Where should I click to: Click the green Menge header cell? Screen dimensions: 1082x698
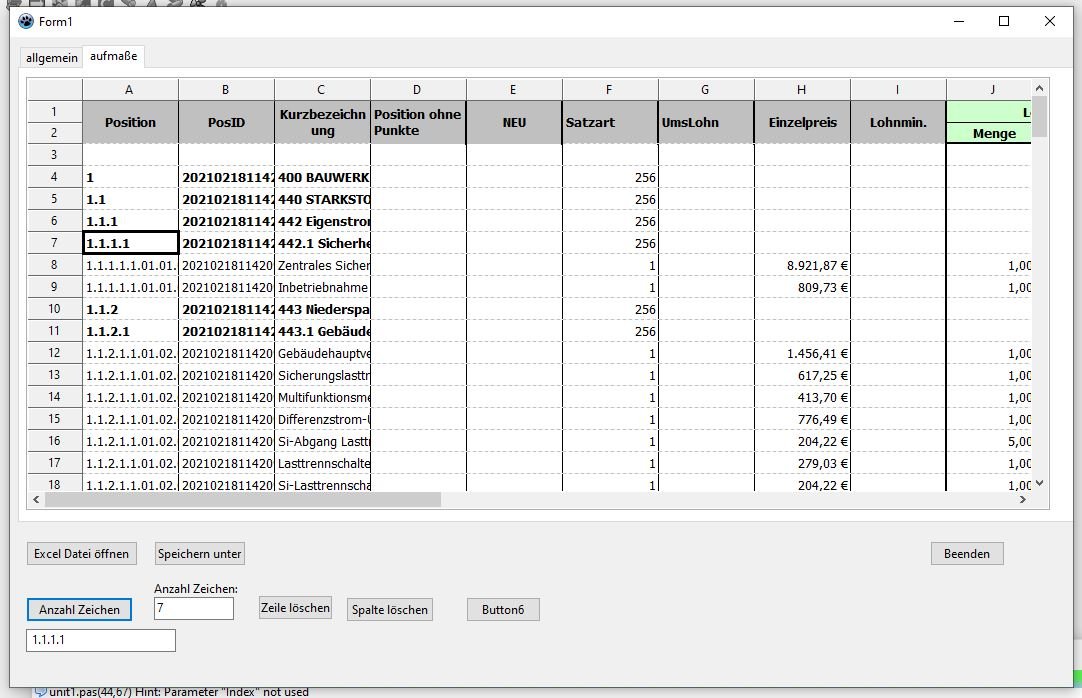[990, 133]
